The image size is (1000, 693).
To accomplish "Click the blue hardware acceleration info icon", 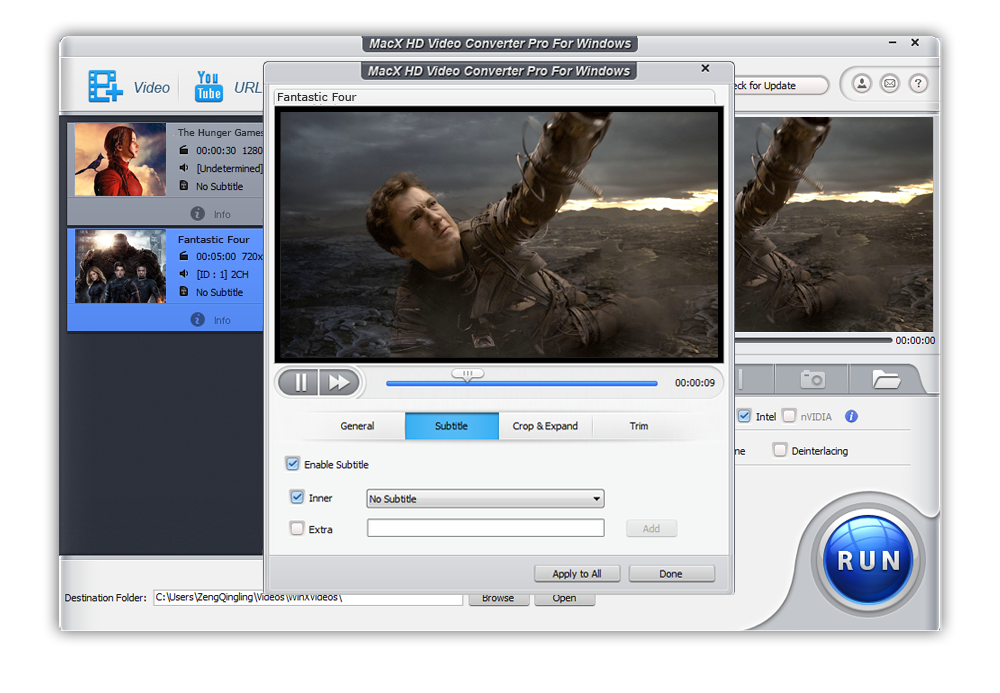I will (851, 416).
